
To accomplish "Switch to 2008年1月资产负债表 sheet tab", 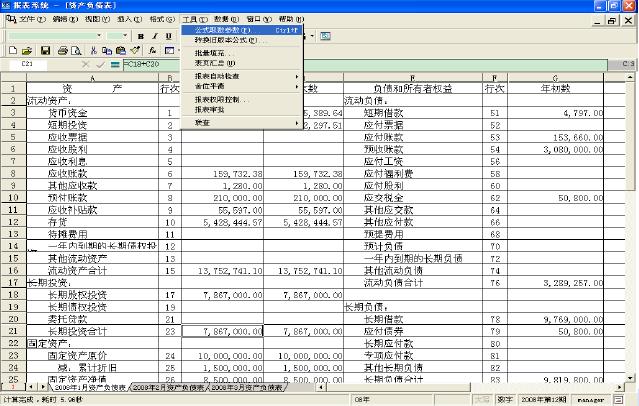I will pos(90,387).
